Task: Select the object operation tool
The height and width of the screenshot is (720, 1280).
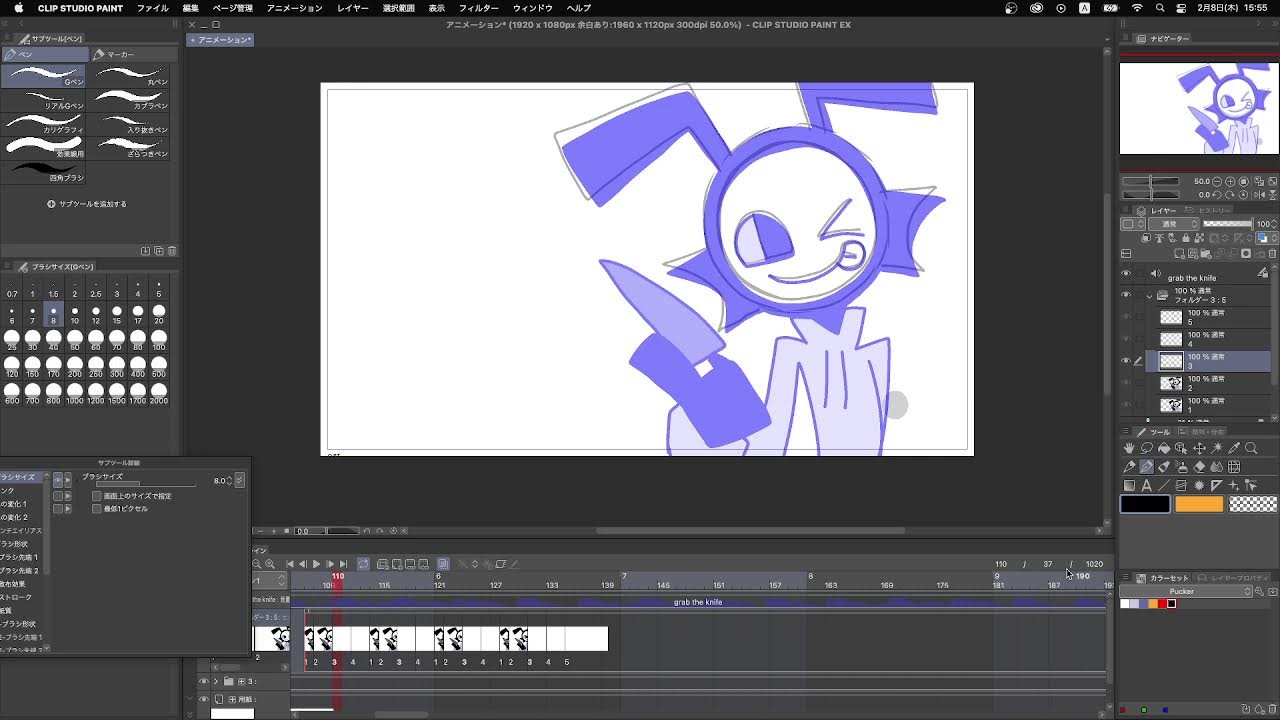Action: [1181, 448]
